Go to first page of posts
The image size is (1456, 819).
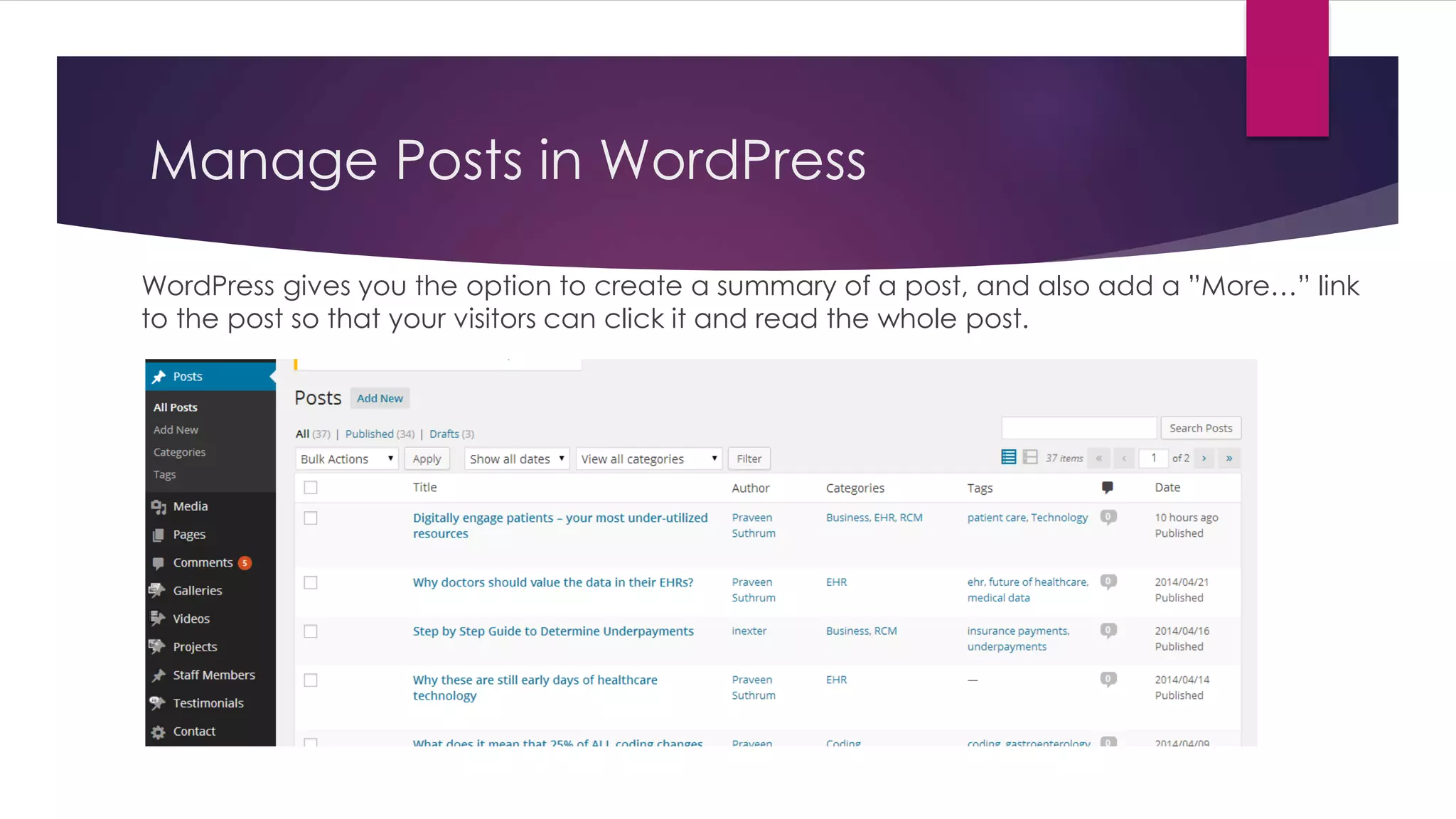point(1099,459)
